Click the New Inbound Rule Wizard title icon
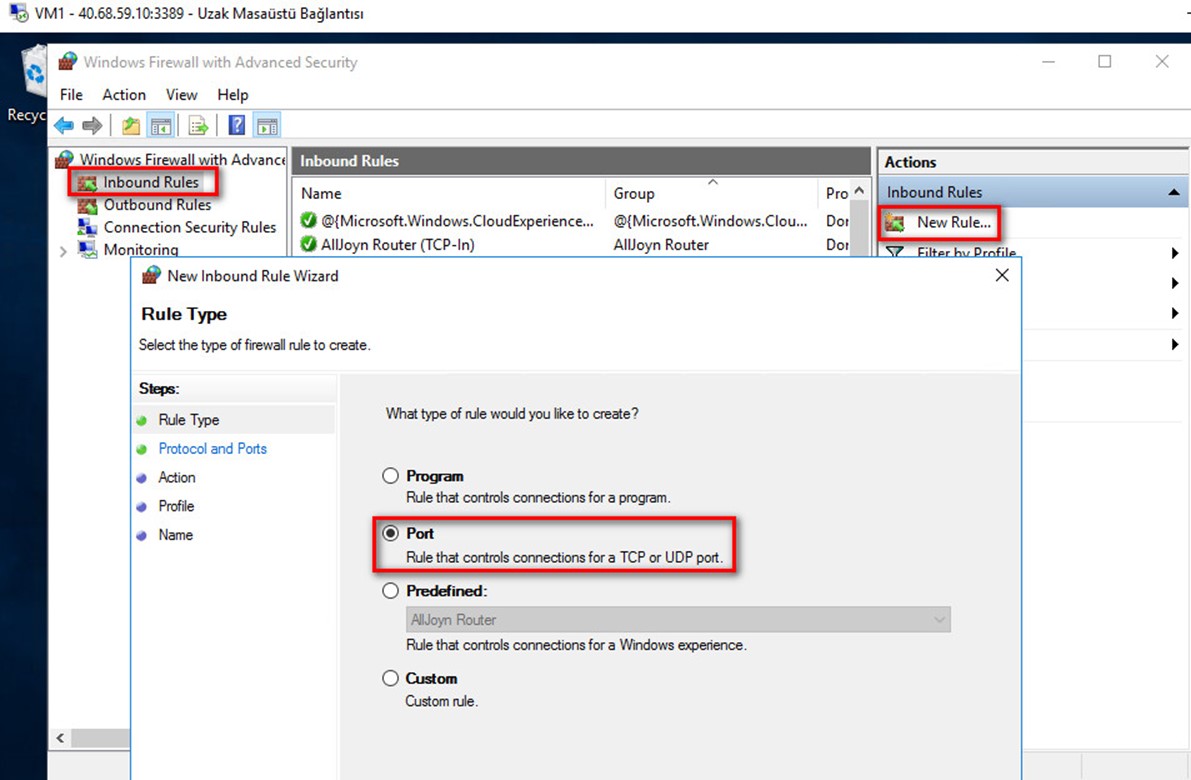The image size is (1191, 780). pyautogui.click(x=151, y=276)
